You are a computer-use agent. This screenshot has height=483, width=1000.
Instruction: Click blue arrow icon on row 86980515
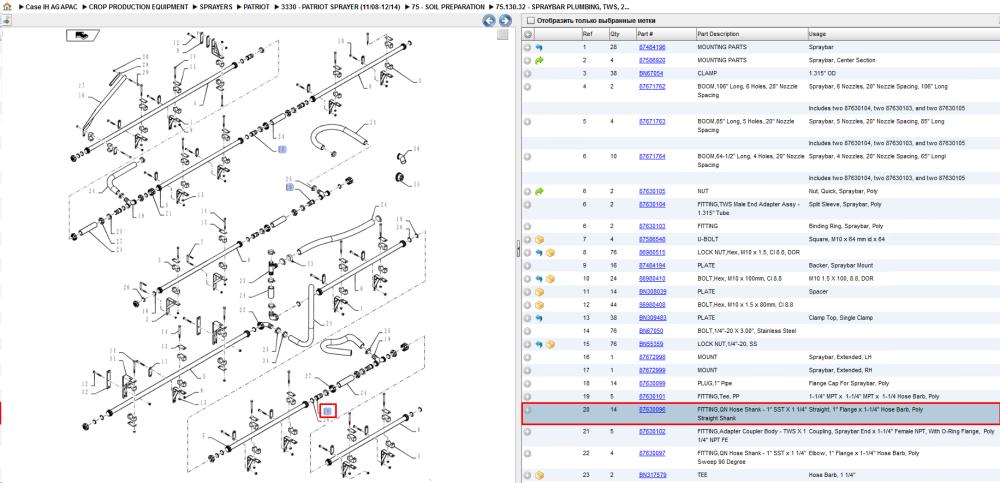(x=539, y=253)
